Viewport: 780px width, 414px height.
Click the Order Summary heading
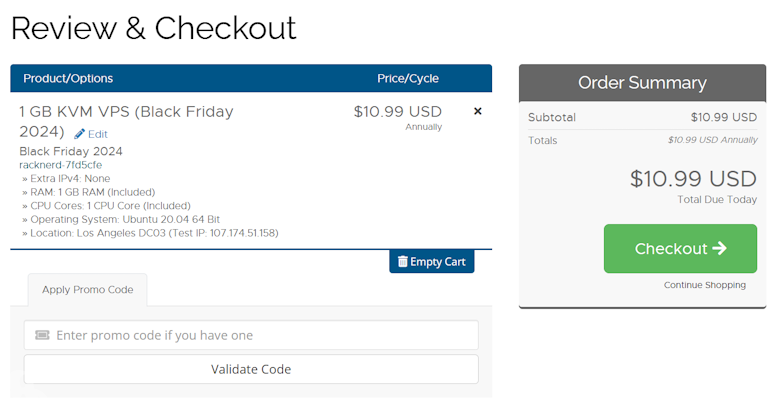(642, 83)
